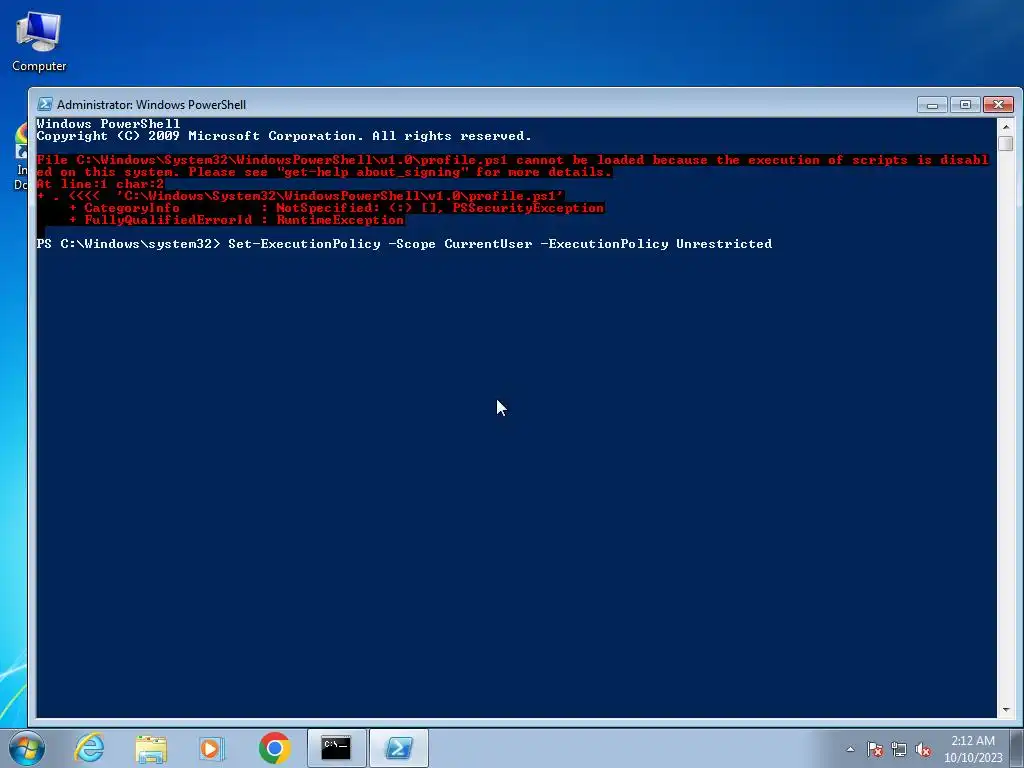
Task: Click the red PSSecurityException error line
Action: (x=337, y=208)
